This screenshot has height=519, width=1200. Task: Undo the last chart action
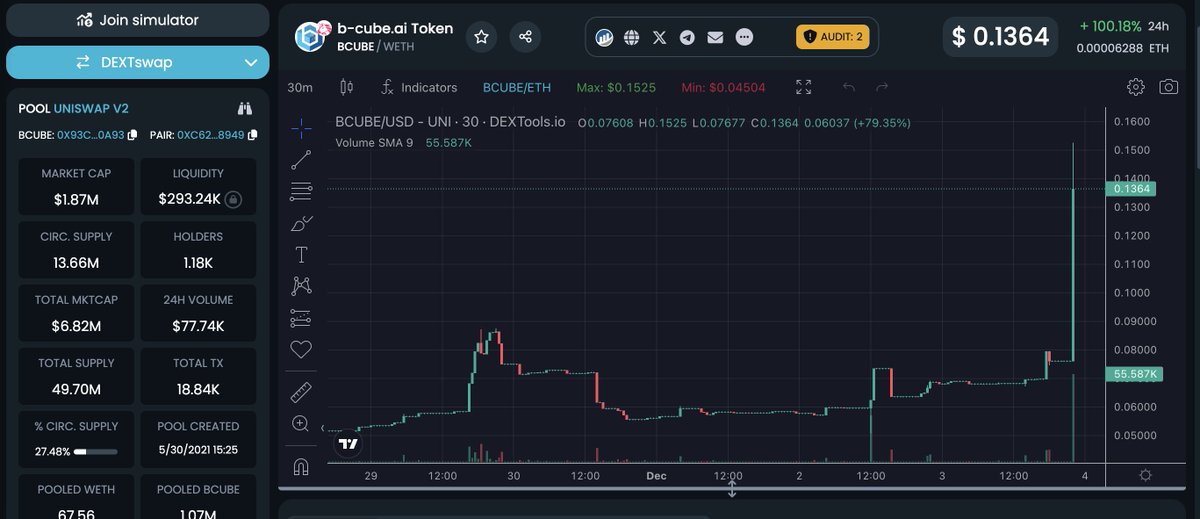point(849,87)
